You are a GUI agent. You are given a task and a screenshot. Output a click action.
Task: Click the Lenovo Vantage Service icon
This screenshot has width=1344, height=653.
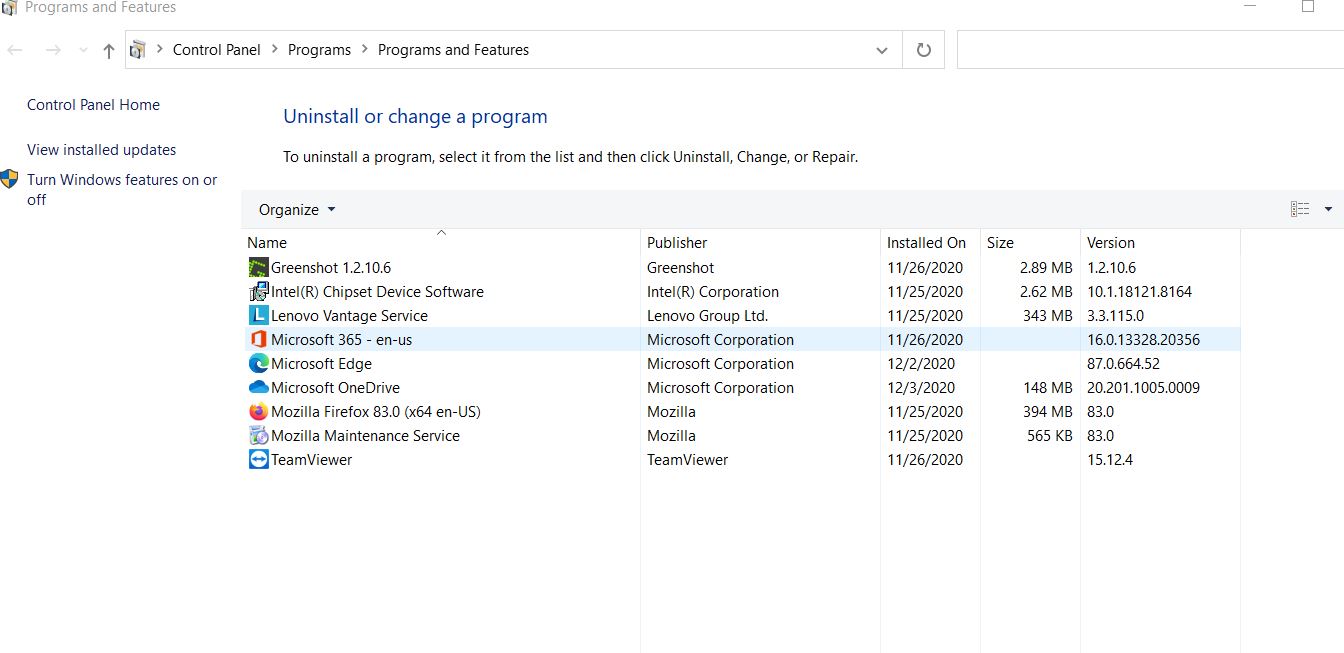coord(258,316)
